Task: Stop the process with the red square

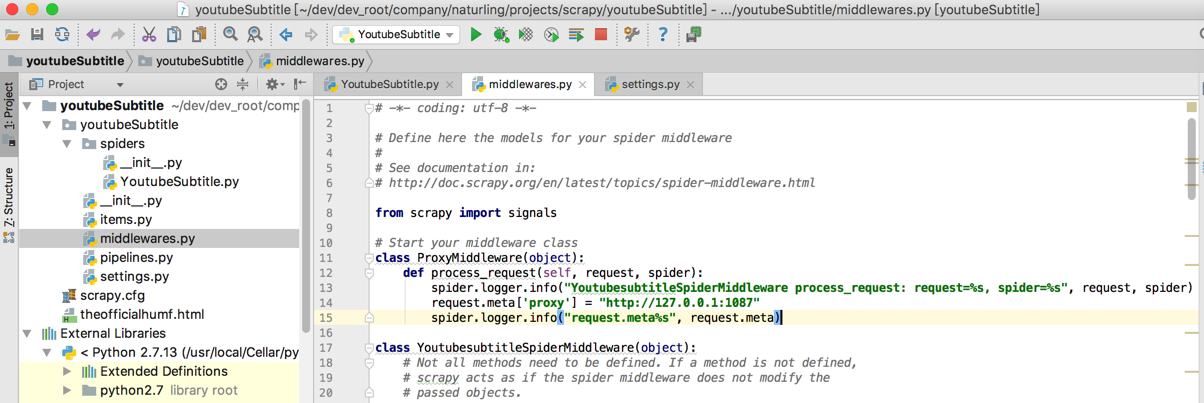Action: tap(601, 34)
